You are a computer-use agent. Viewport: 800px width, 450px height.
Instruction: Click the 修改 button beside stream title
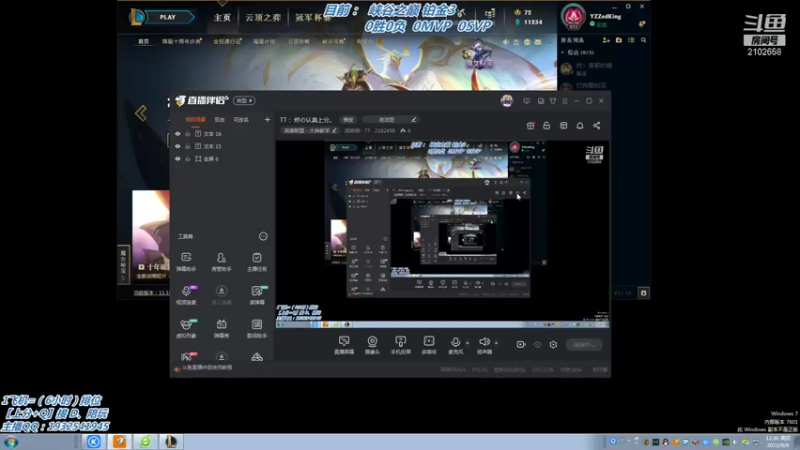(x=348, y=120)
